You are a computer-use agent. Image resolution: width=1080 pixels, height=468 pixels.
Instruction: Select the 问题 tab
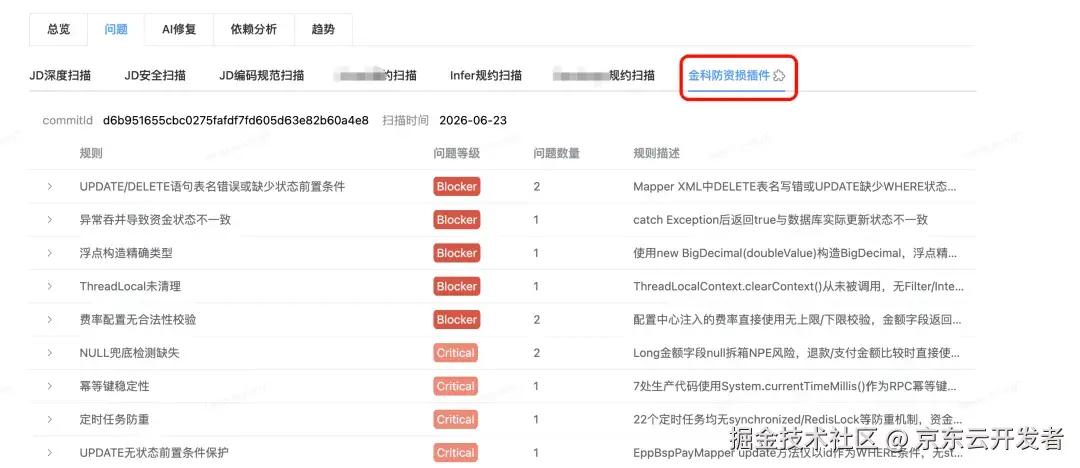point(116,30)
